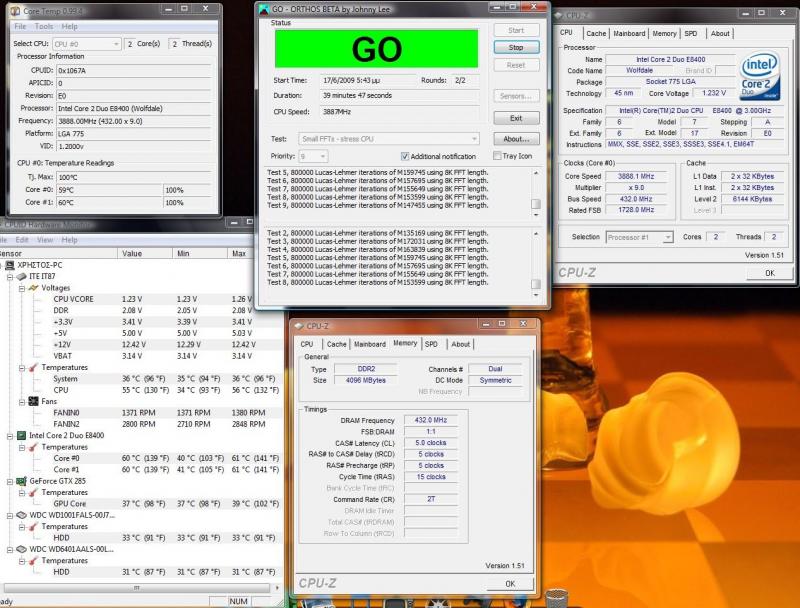Collapse the Voltages tree node
800x608 pixels.
[22, 288]
